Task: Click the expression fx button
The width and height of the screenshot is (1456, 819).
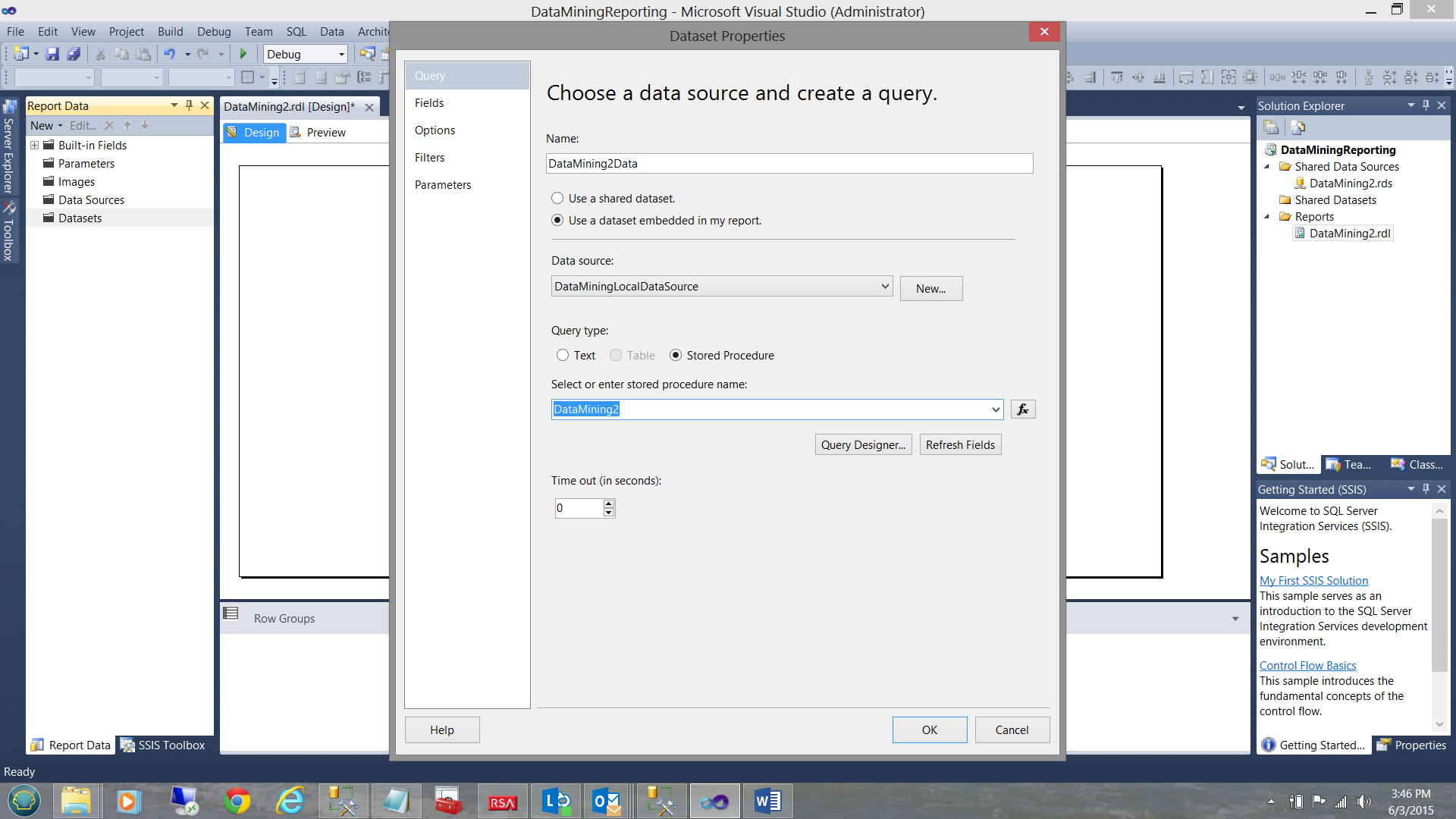Action: (1022, 409)
